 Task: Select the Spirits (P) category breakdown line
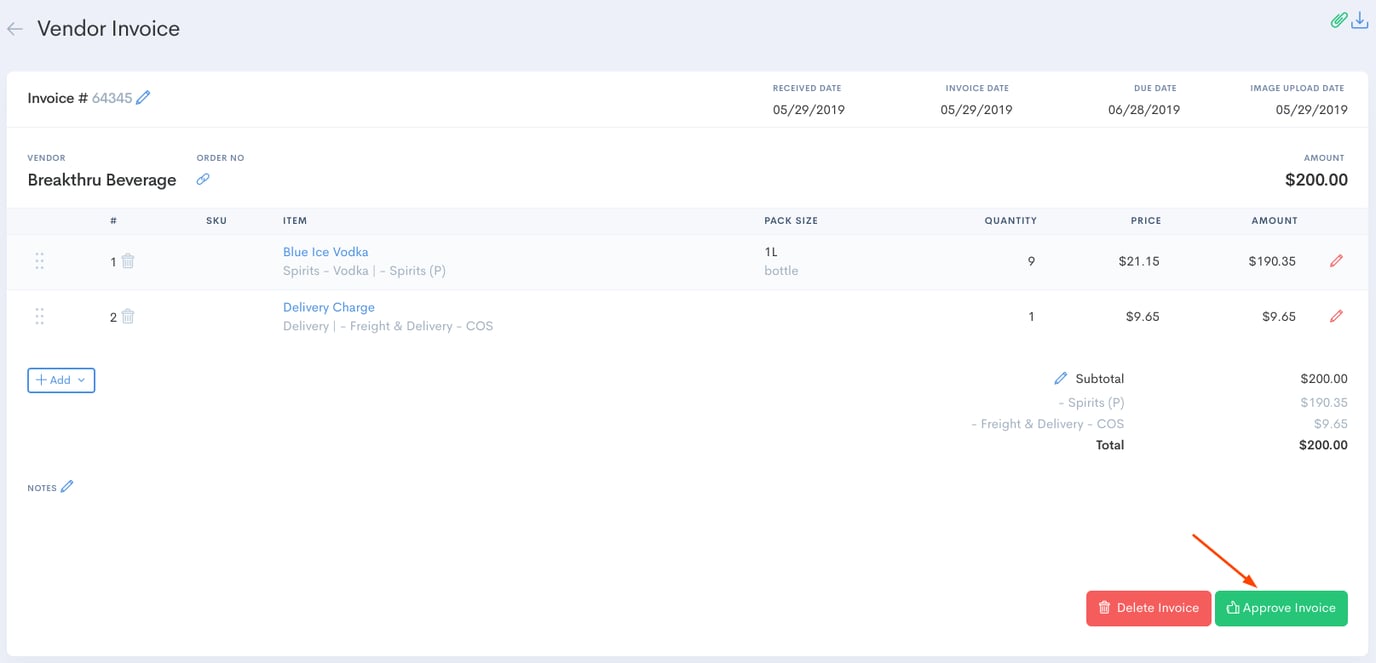coord(1091,402)
